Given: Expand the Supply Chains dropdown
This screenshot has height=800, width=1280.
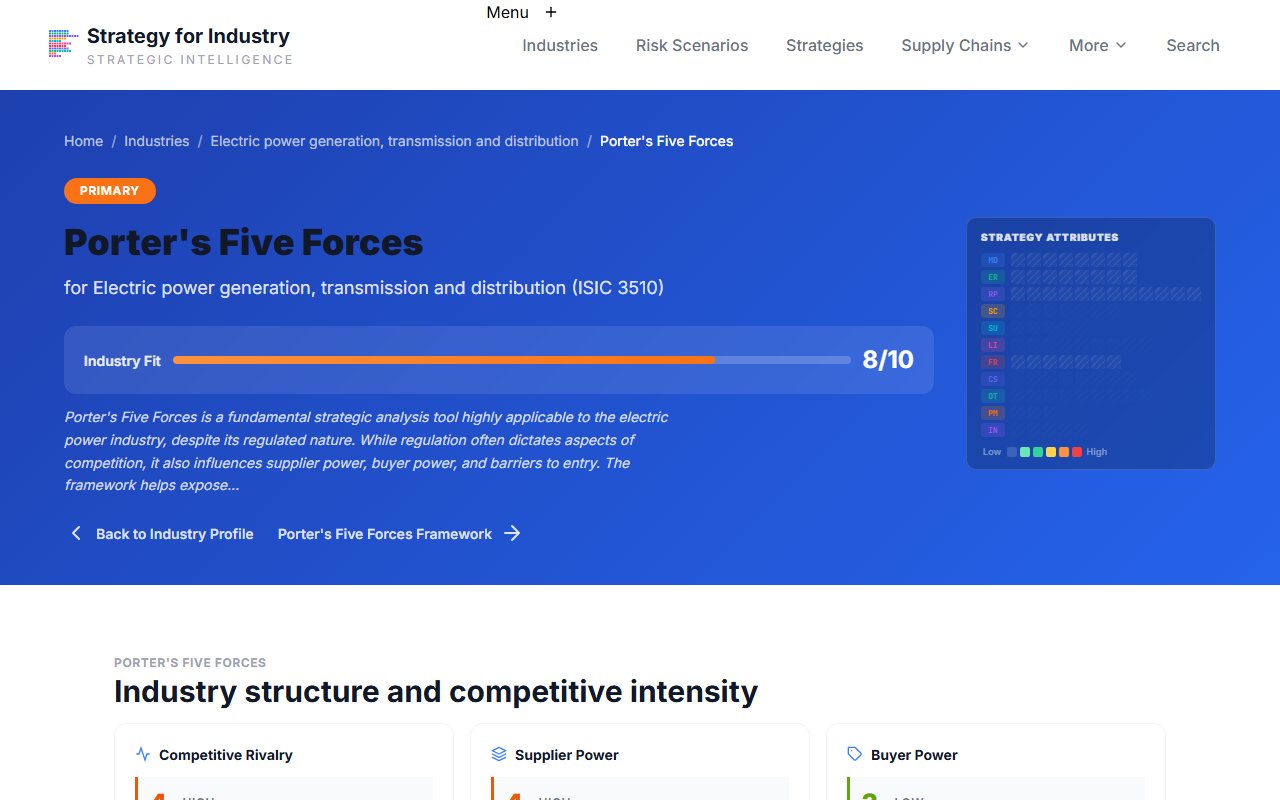Looking at the screenshot, I should tap(963, 45).
